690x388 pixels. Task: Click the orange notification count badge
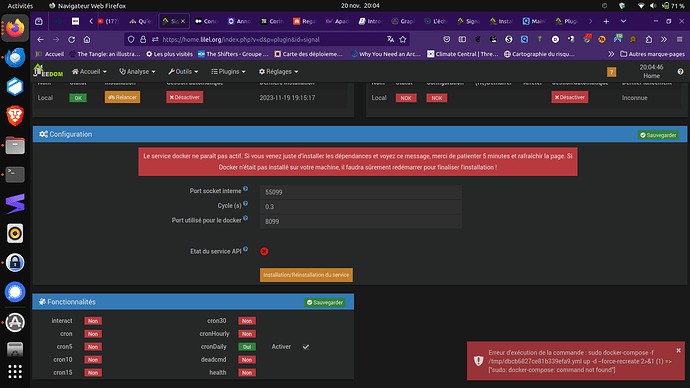pos(611,72)
